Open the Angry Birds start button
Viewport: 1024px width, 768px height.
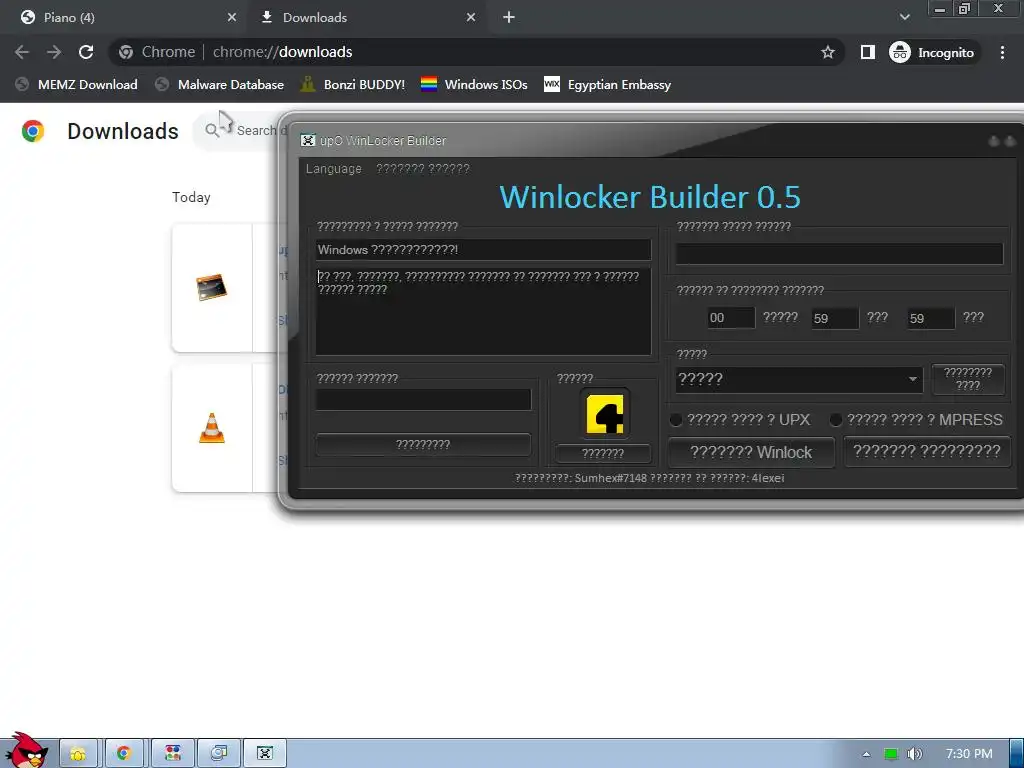point(27,751)
